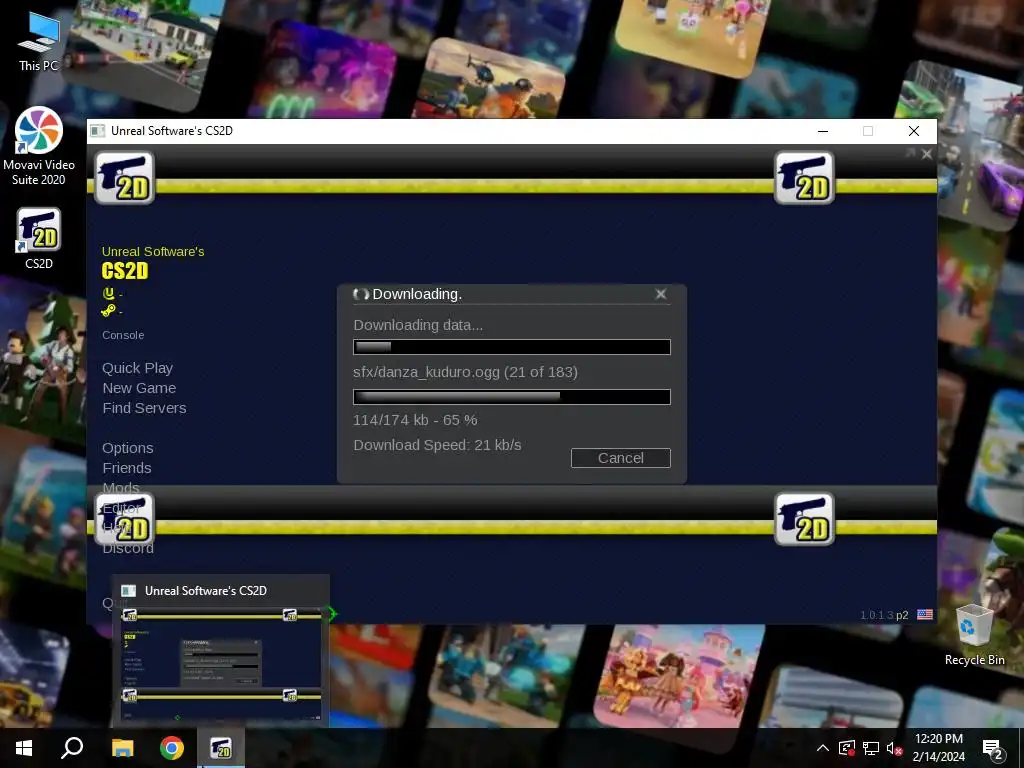Click the US flag language icon
The image size is (1024, 768).
pos(925,615)
